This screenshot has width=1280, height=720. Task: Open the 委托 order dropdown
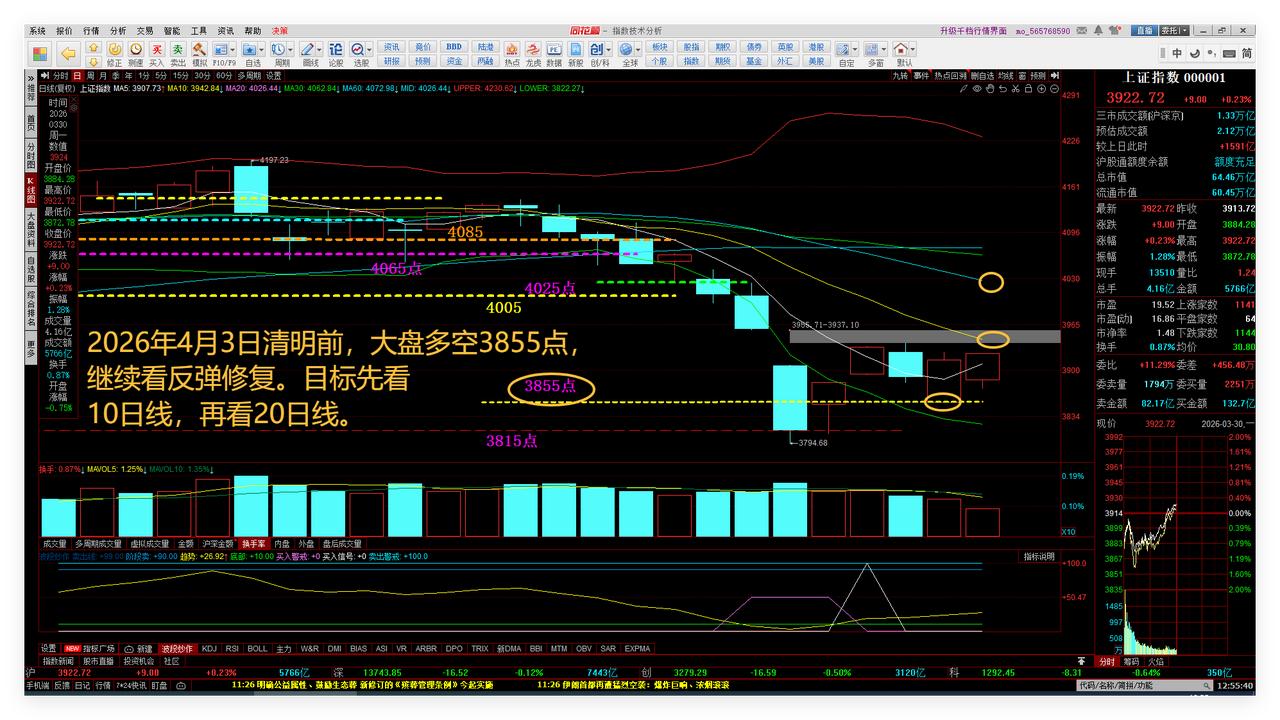[x=1176, y=31]
